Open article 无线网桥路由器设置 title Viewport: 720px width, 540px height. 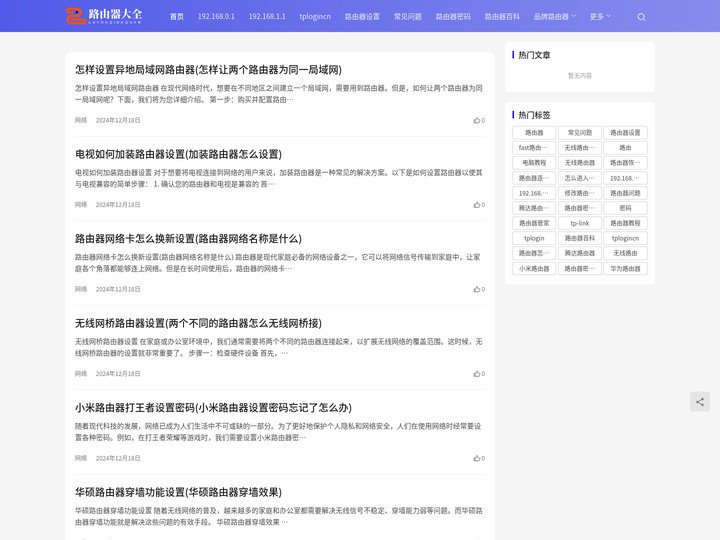pos(198,323)
